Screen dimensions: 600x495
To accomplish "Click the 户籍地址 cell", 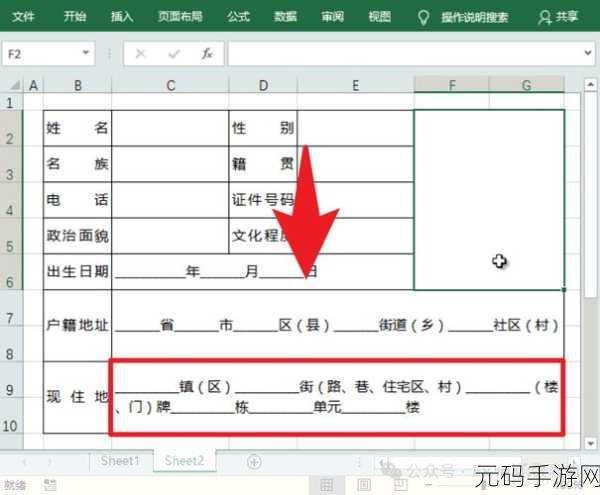I will point(78,326).
